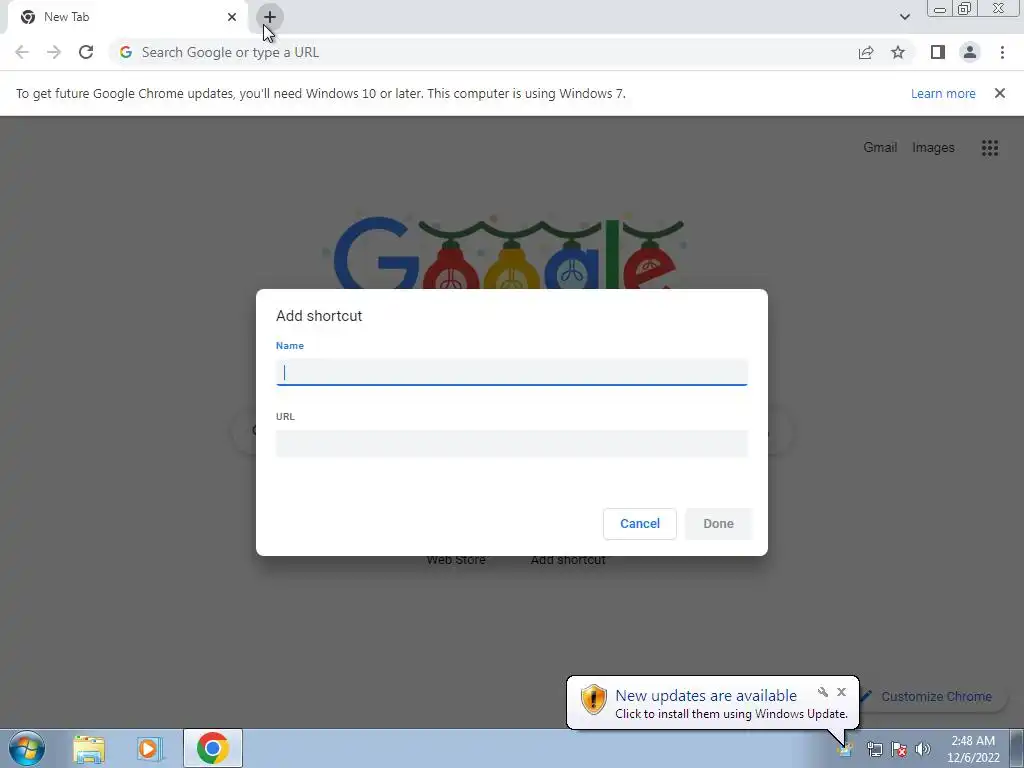
Task: Open the taskbar clock and date
Action: (973, 749)
